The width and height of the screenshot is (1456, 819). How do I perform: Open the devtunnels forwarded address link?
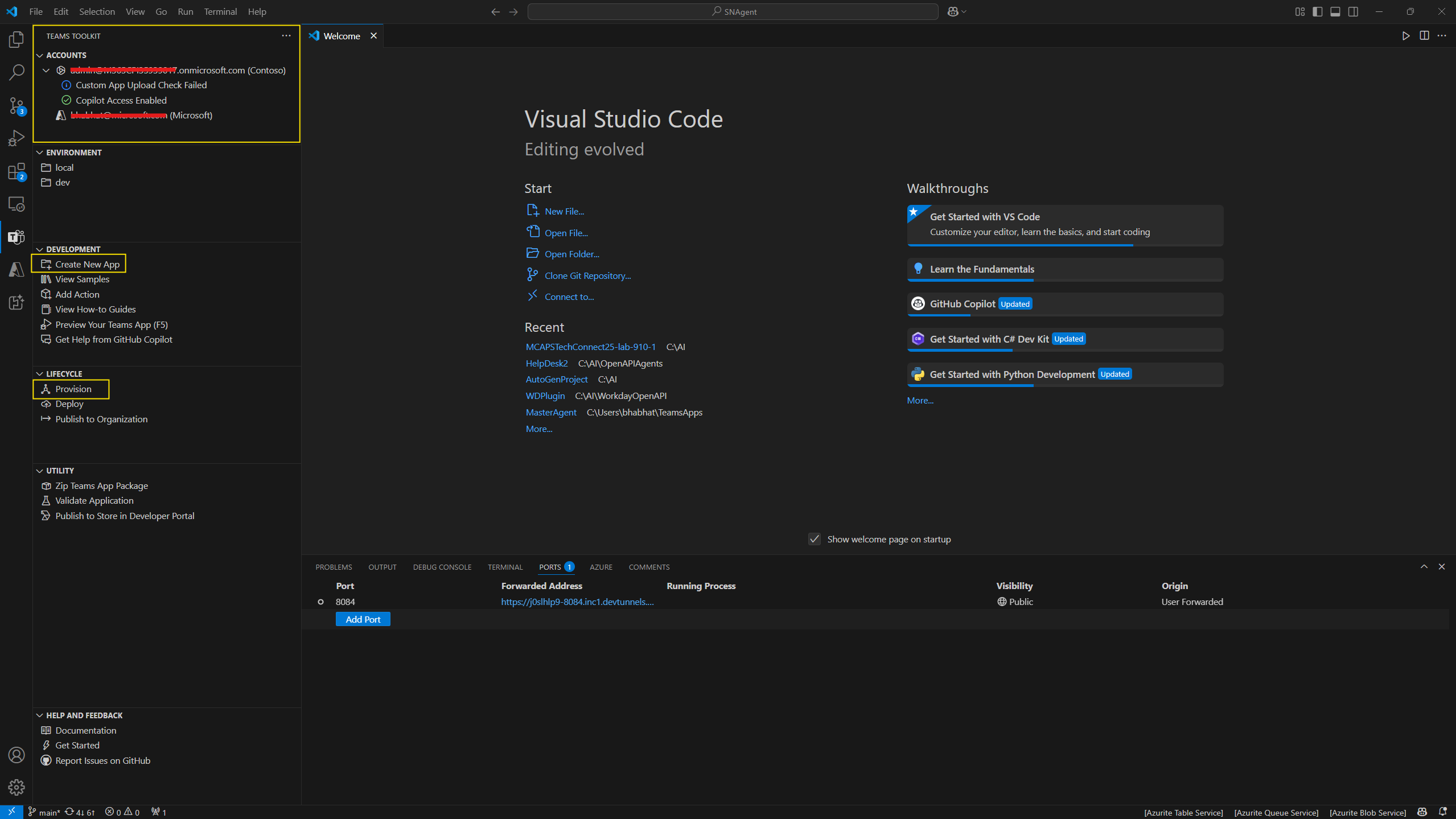pyautogui.click(x=577, y=602)
